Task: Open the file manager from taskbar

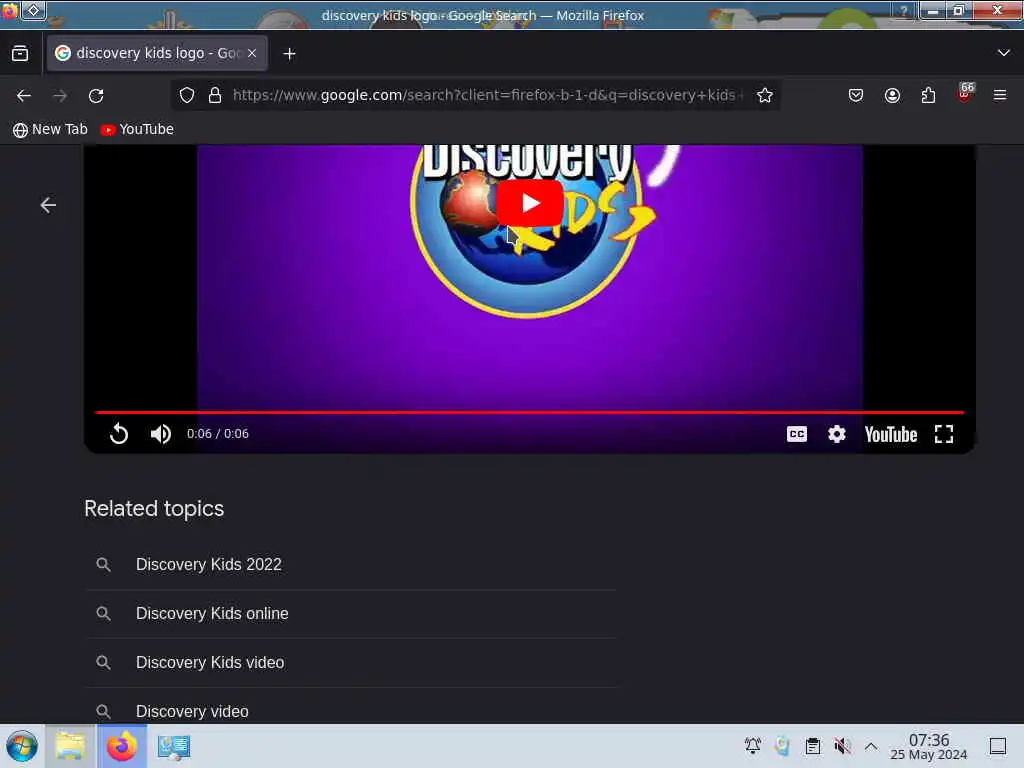Action: tap(70, 746)
